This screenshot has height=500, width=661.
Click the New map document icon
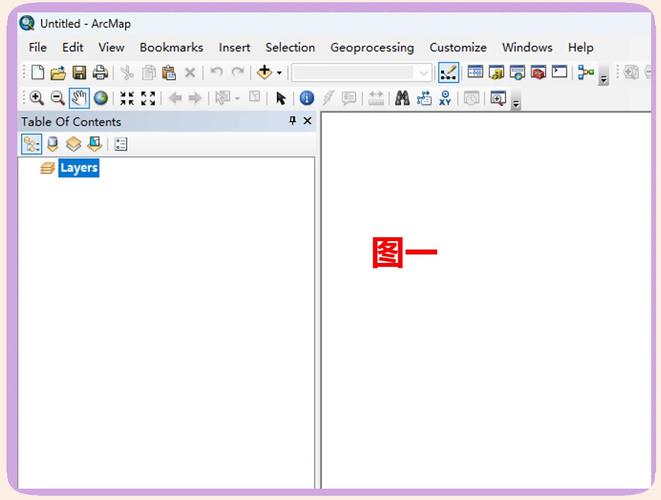[38, 73]
